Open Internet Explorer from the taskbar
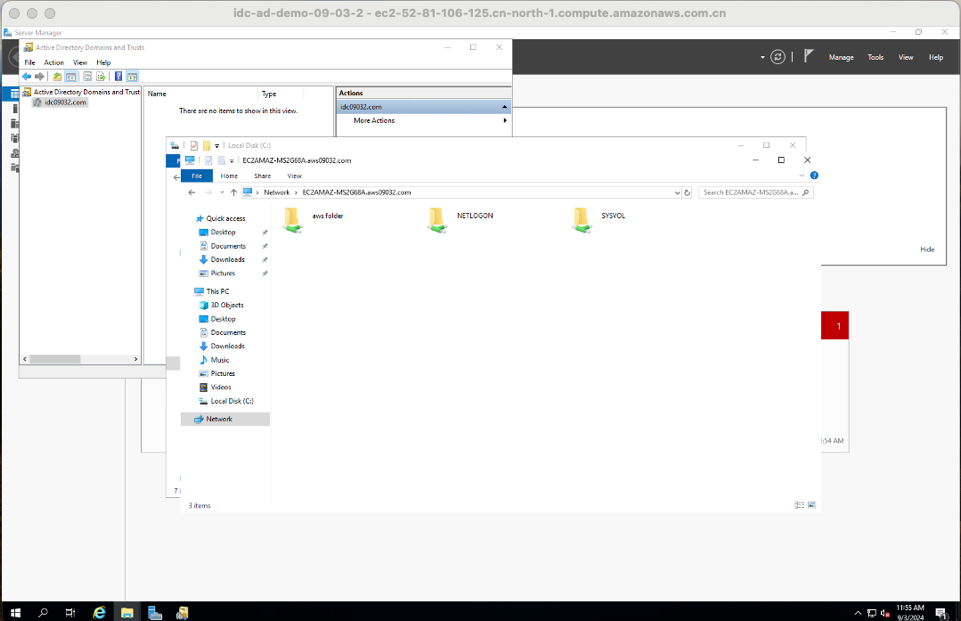The width and height of the screenshot is (961, 621). pyautogui.click(x=98, y=611)
